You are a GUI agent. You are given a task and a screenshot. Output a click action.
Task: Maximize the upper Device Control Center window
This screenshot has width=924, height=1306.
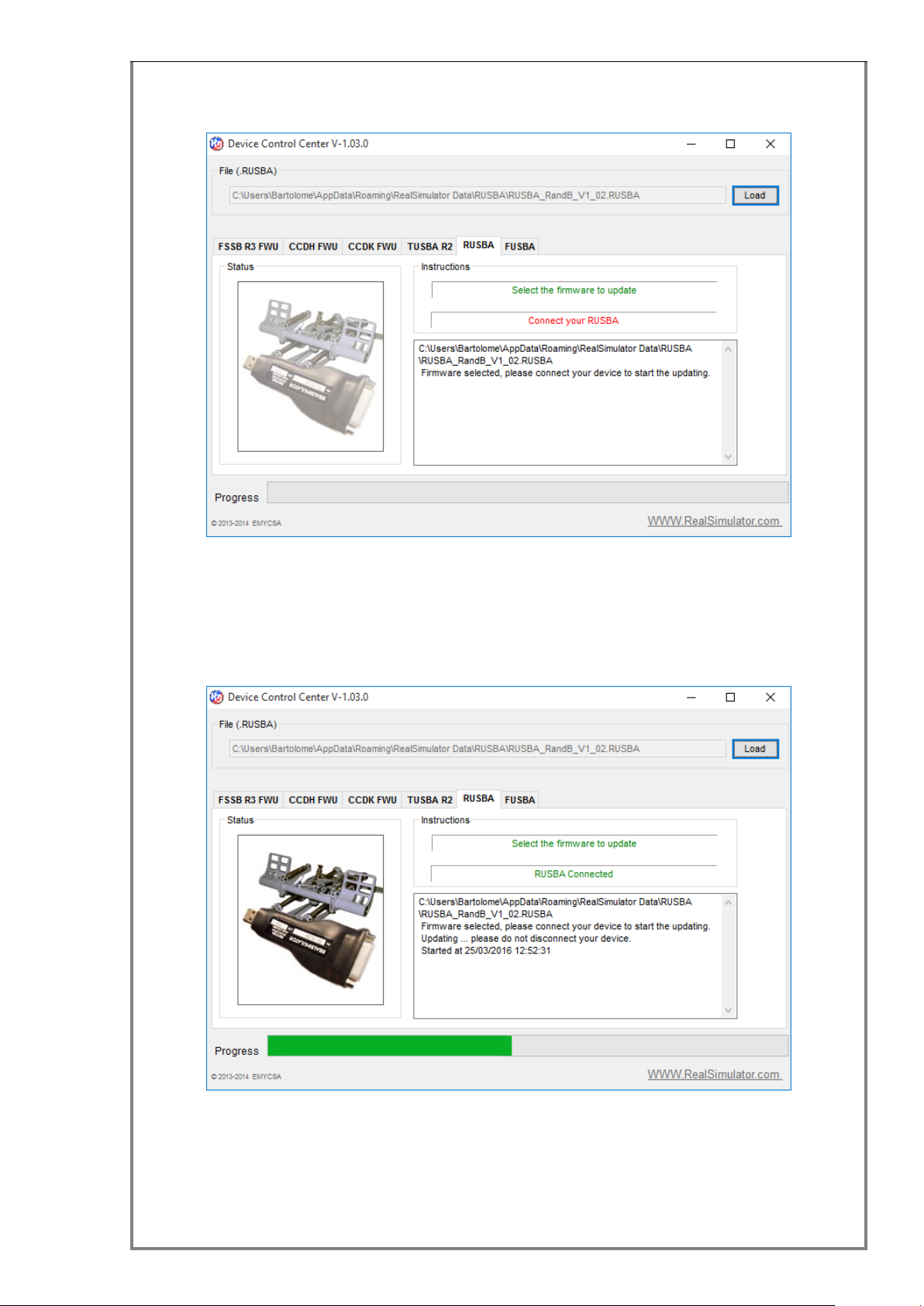point(730,144)
